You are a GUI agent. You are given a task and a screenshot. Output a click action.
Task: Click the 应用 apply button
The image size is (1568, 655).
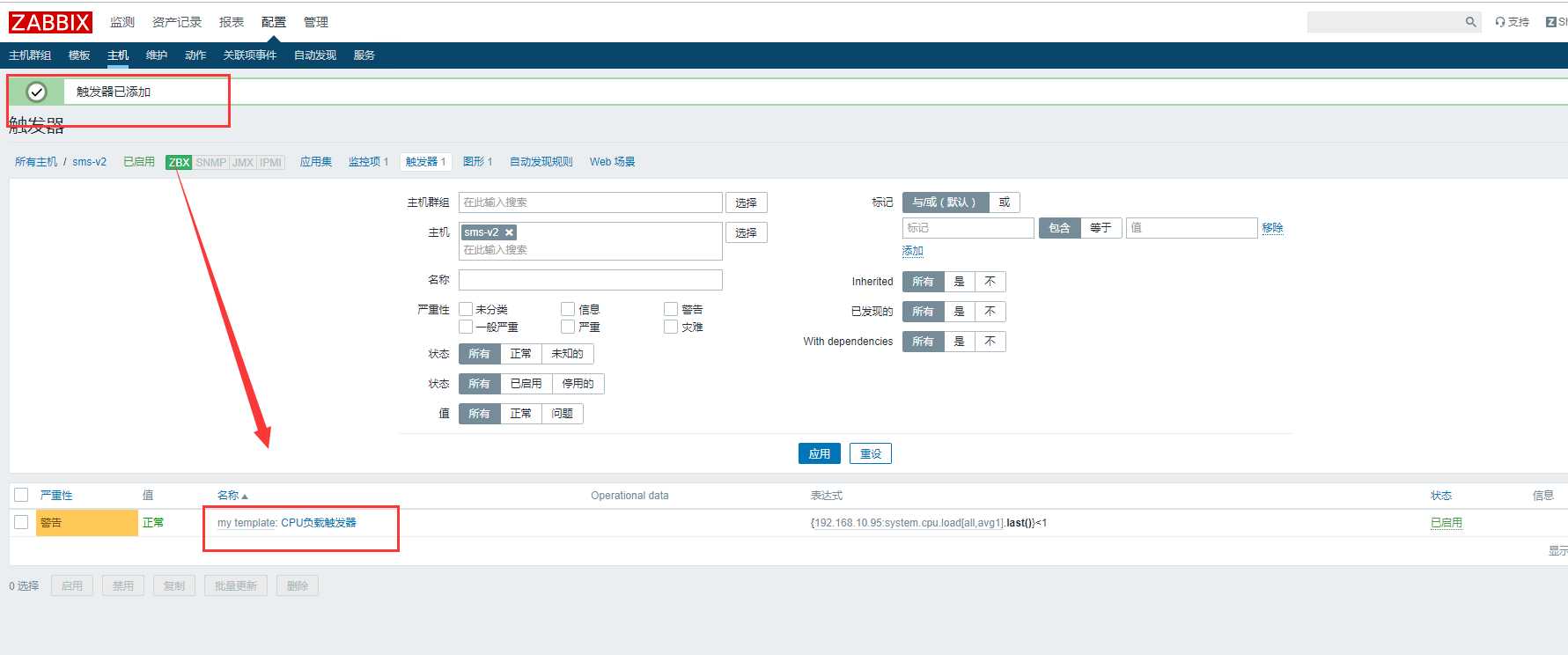pyautogui.click(x=820, y=453)
